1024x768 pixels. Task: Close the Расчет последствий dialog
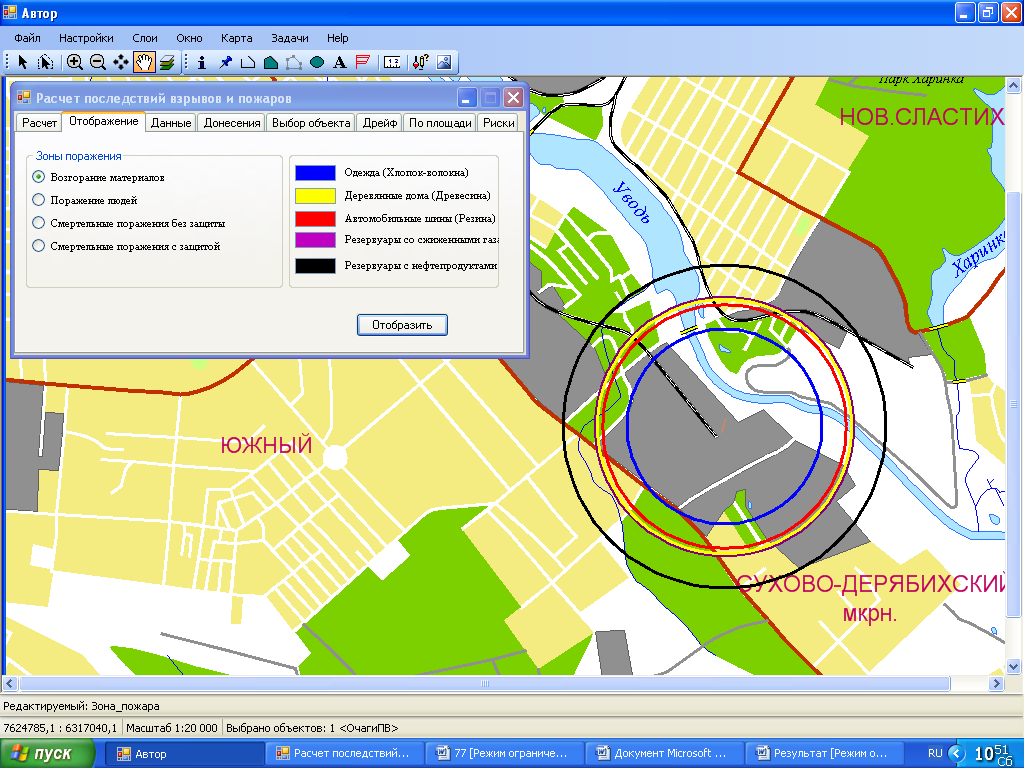[x=514, y=98]
